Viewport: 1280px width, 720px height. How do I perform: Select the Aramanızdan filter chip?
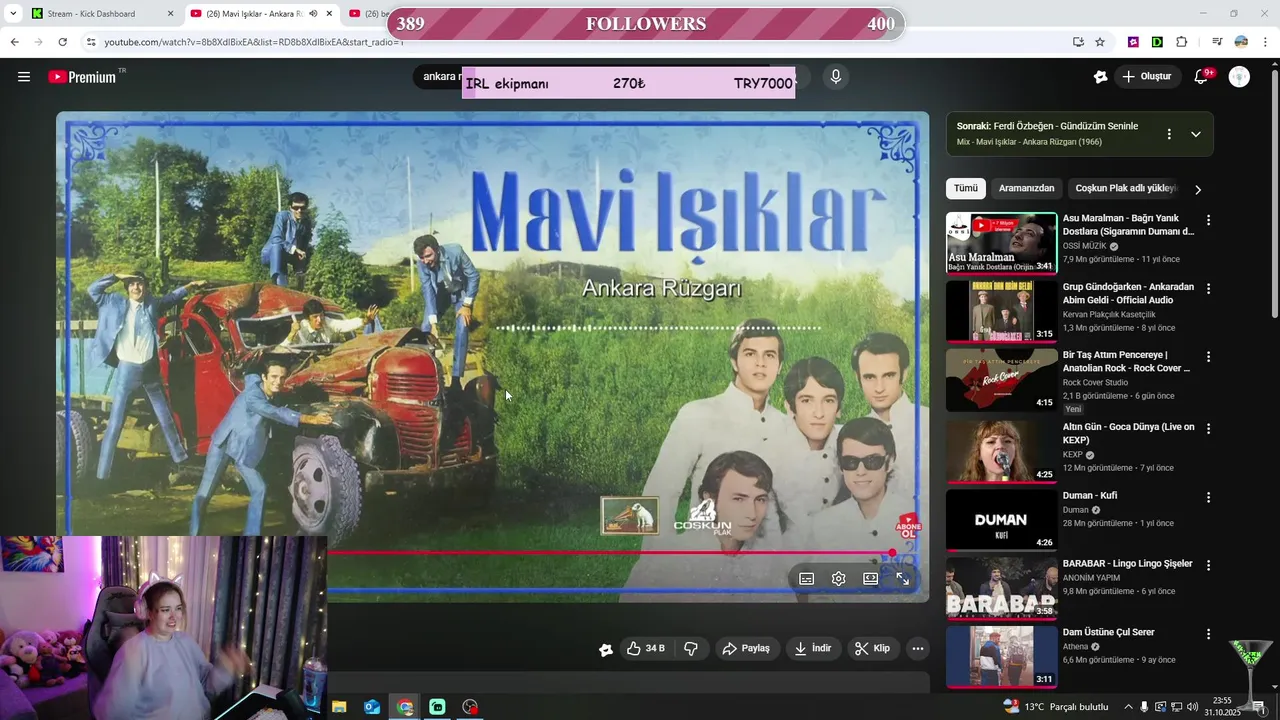pyautogui.click(x=1027, y=188)
